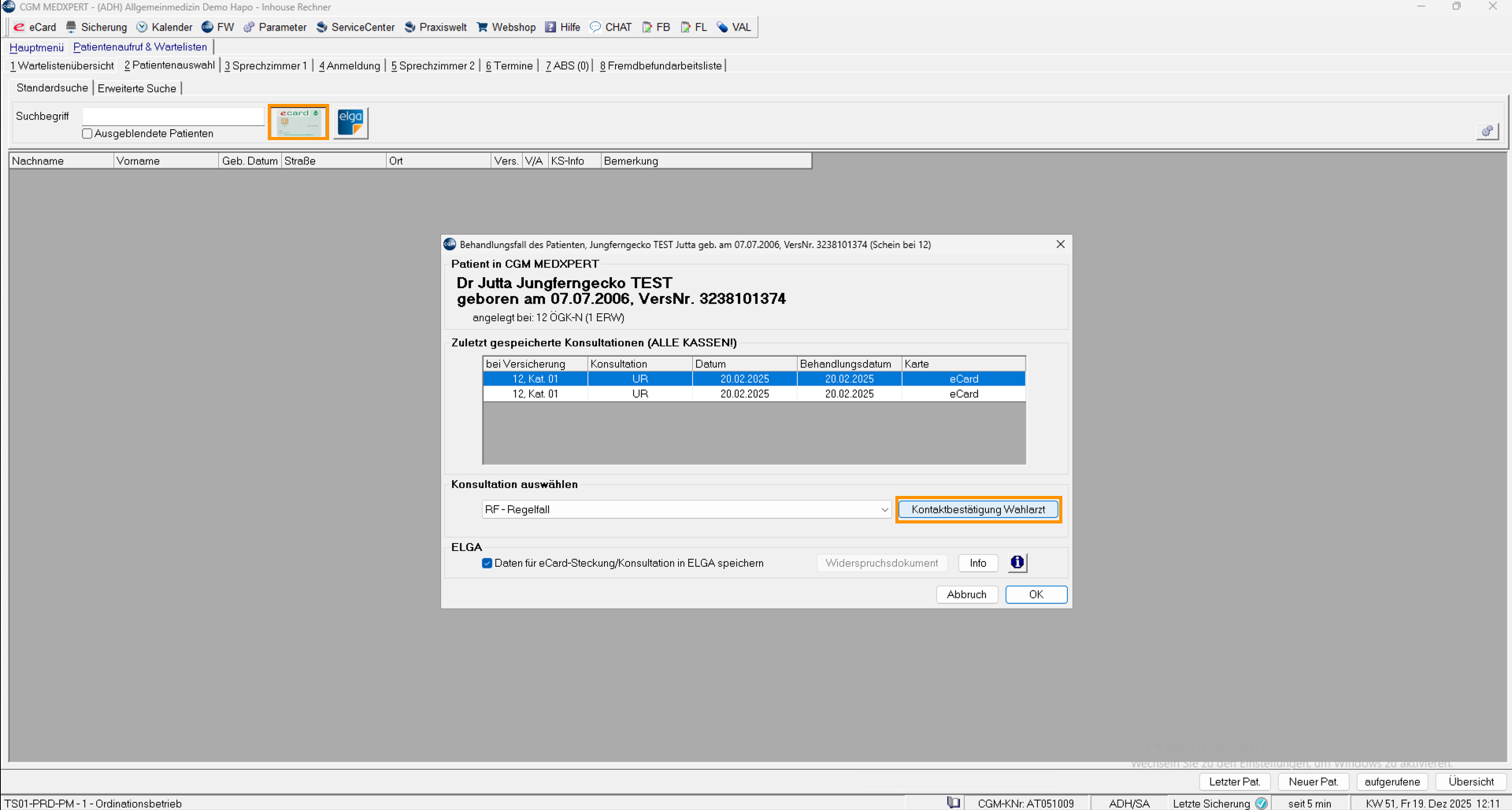Expand the RF - Regelfall consultation dropdown
Screen dimensions: 1512x810
[x=884, y=509]
